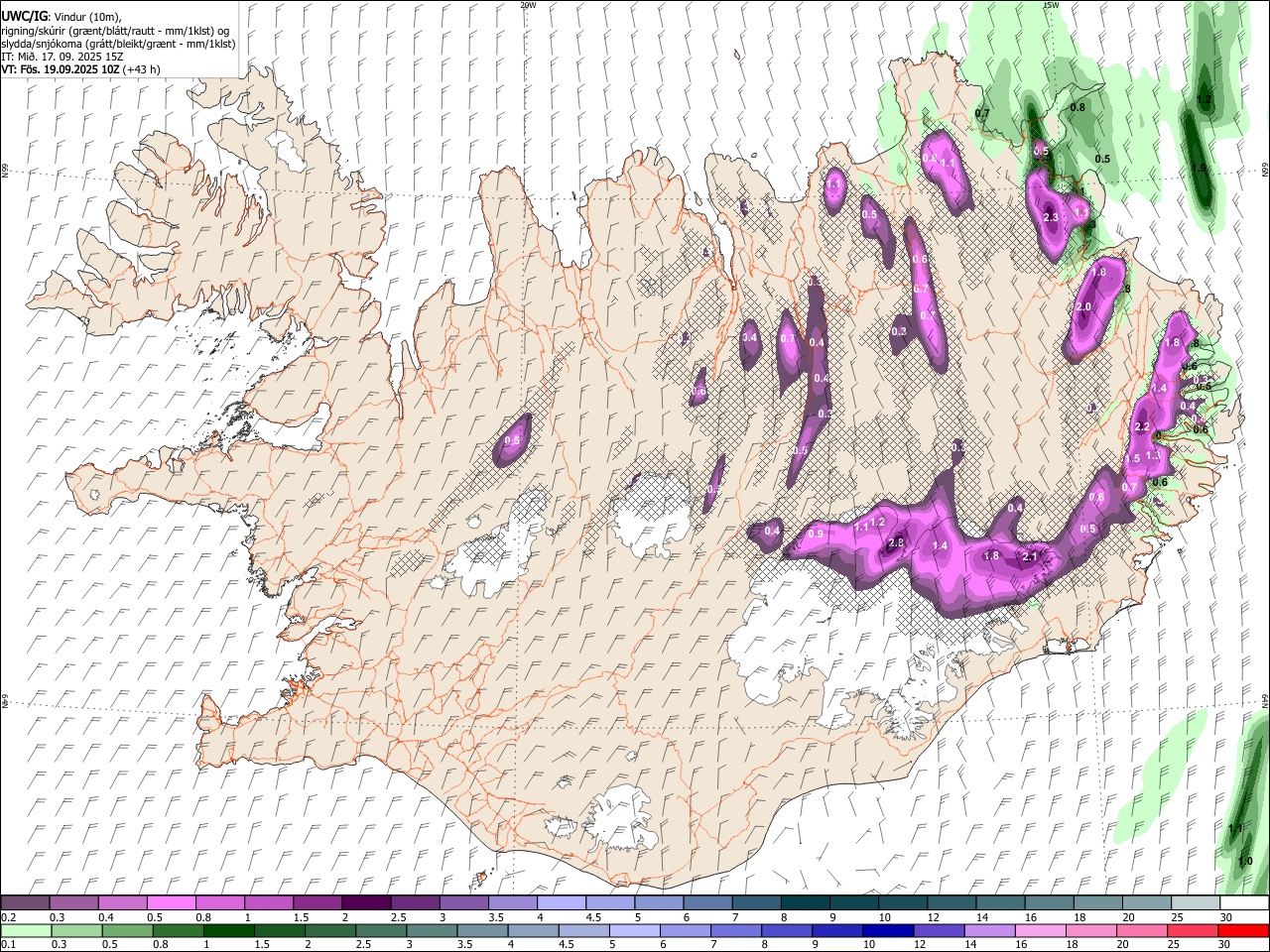This screenshot has height=952, width=1270.
Task: Click the 0.7 rain value off the north coast
Action: pos(982,114)
